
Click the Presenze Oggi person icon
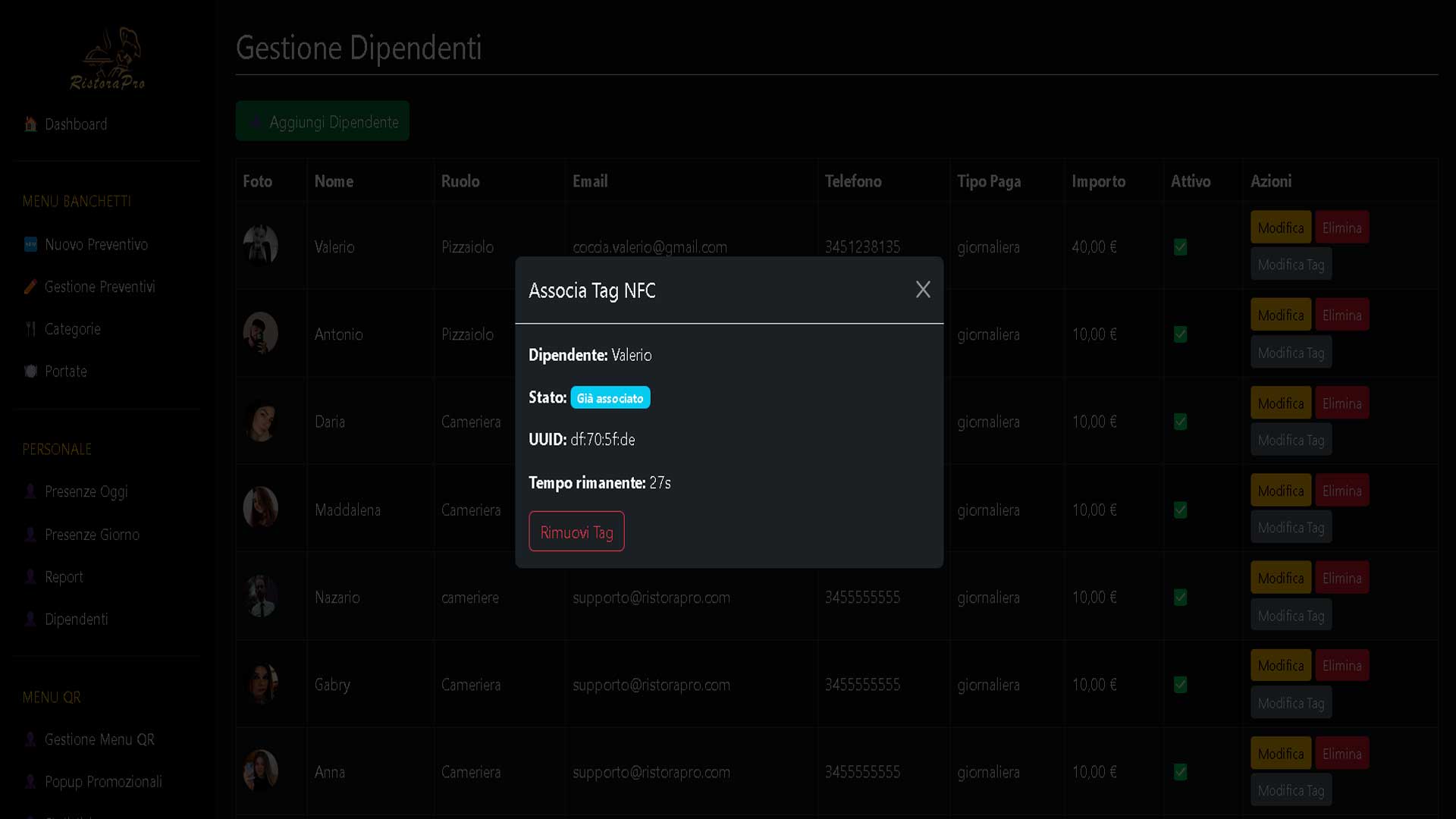tap(30, 492)
